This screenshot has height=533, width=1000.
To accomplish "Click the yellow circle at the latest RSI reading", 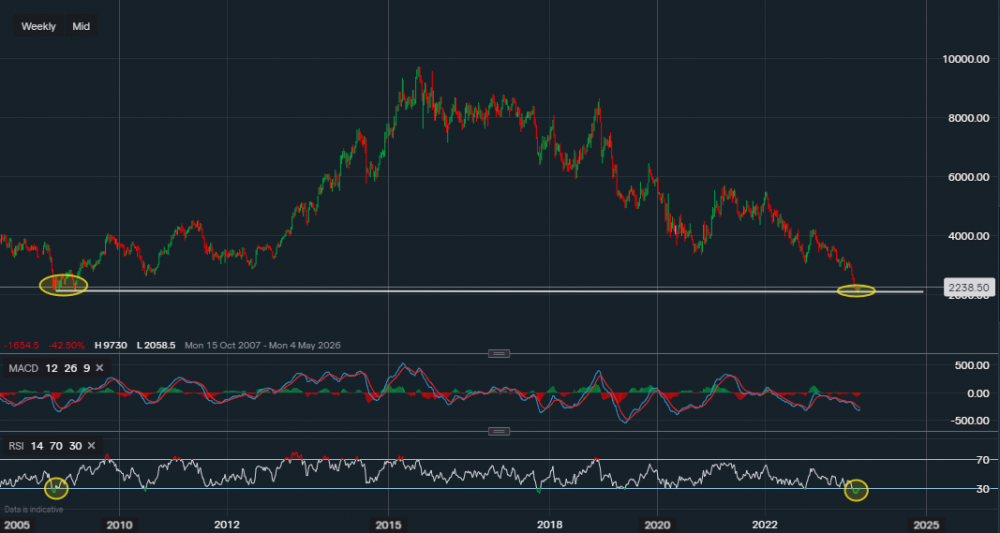I will click(857, 490).
